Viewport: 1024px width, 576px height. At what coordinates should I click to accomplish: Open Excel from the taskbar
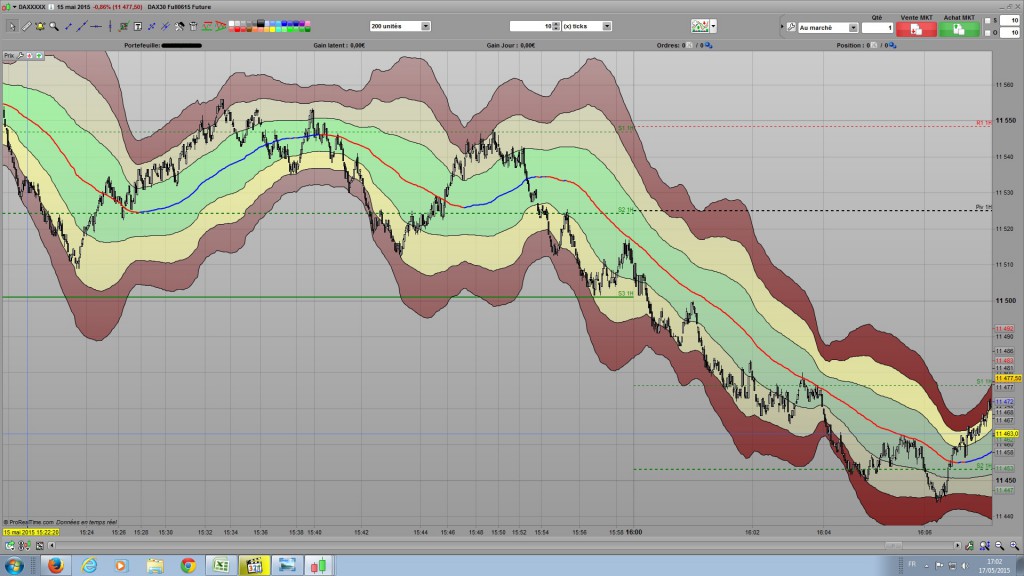tap(221, 565)
